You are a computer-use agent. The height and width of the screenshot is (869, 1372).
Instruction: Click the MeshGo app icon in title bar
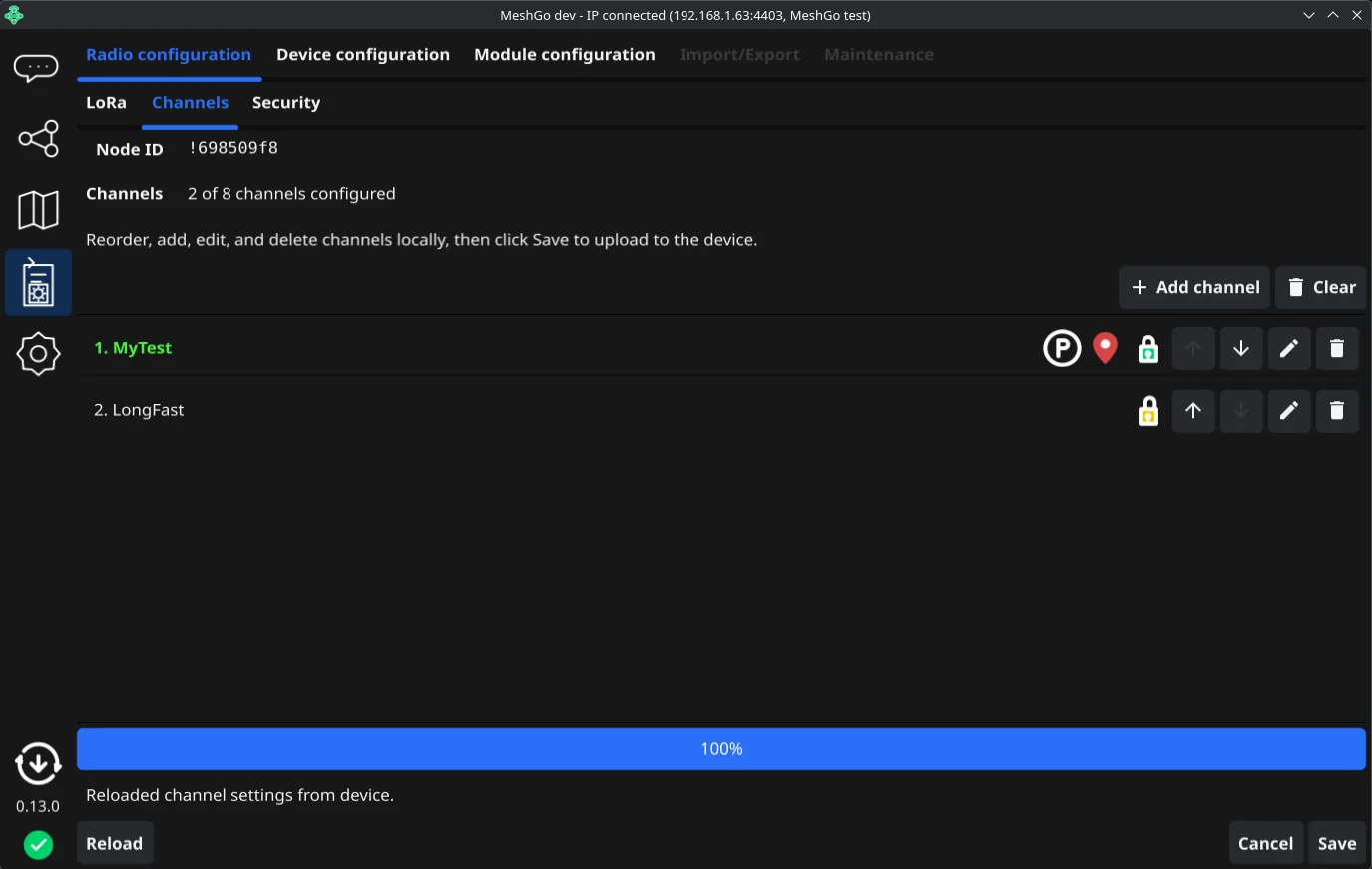coord(14,15)
